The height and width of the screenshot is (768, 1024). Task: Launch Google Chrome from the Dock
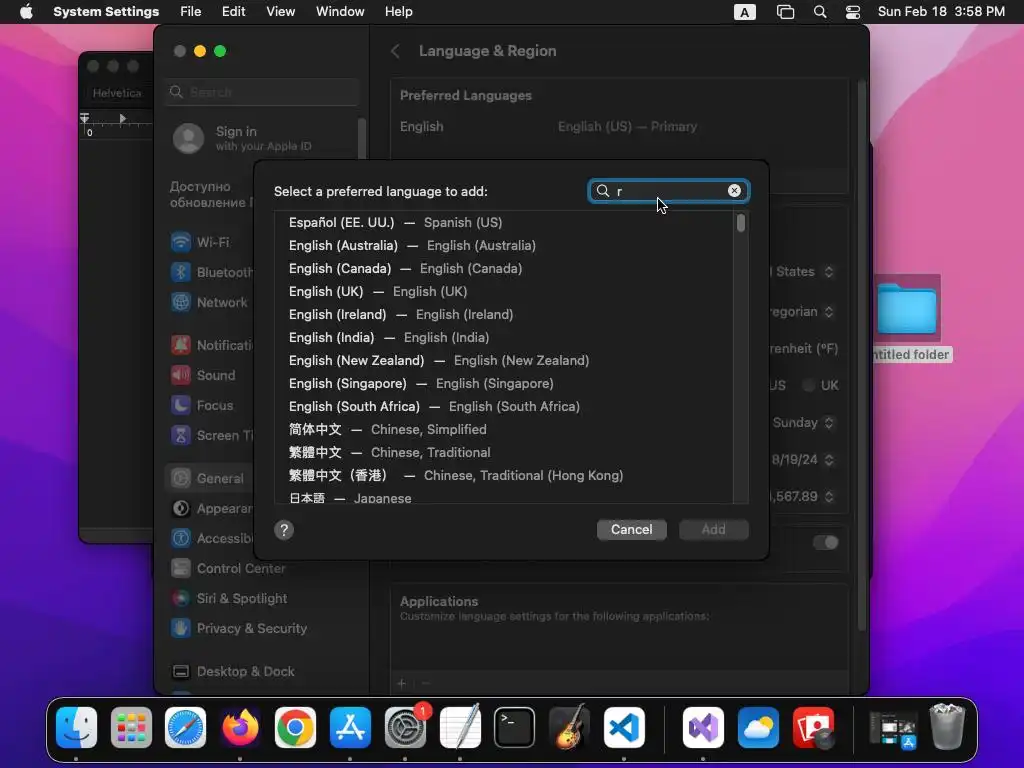295,727
